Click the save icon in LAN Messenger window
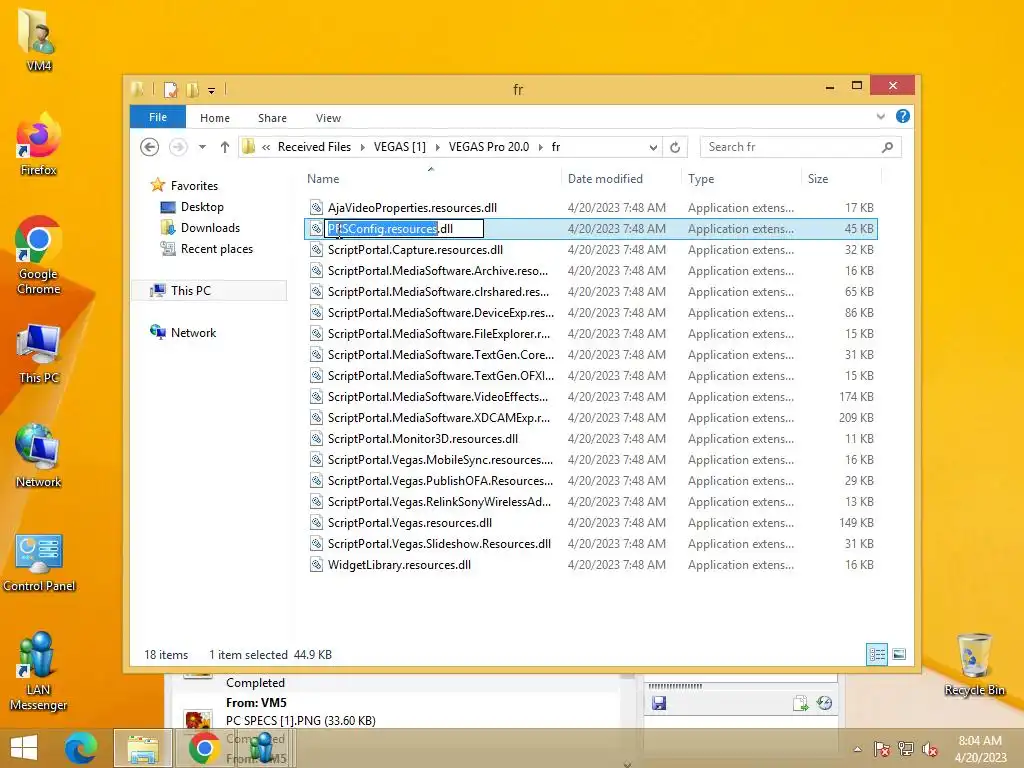The image size is (1024, 768). (659, 703)
